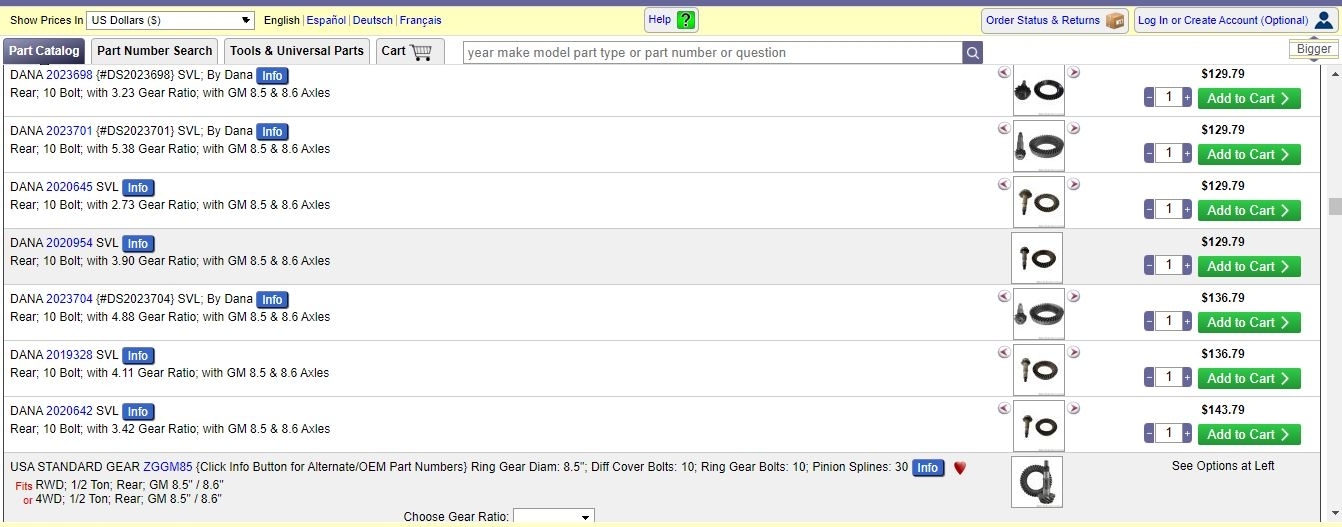Add DANA 2023704 to cart
The width and height of the screenshot is (1342, 527).
(1248, 322)
